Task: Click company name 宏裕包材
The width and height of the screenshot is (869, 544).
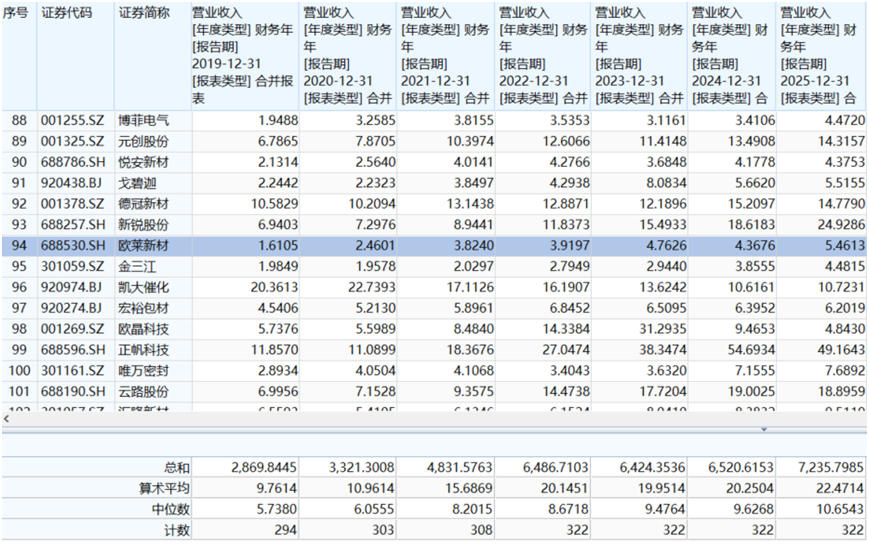Action: [144, 308]
